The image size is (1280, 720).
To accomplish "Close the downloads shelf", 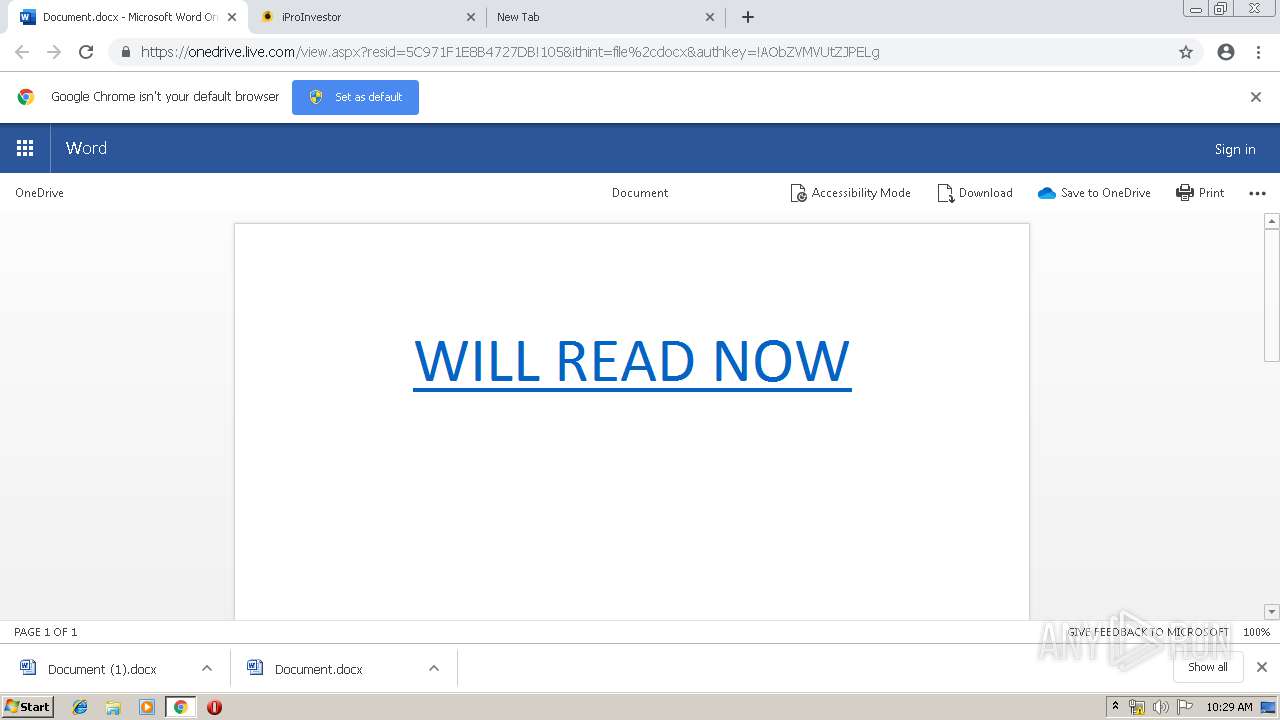I will [x=1262, y=667].
